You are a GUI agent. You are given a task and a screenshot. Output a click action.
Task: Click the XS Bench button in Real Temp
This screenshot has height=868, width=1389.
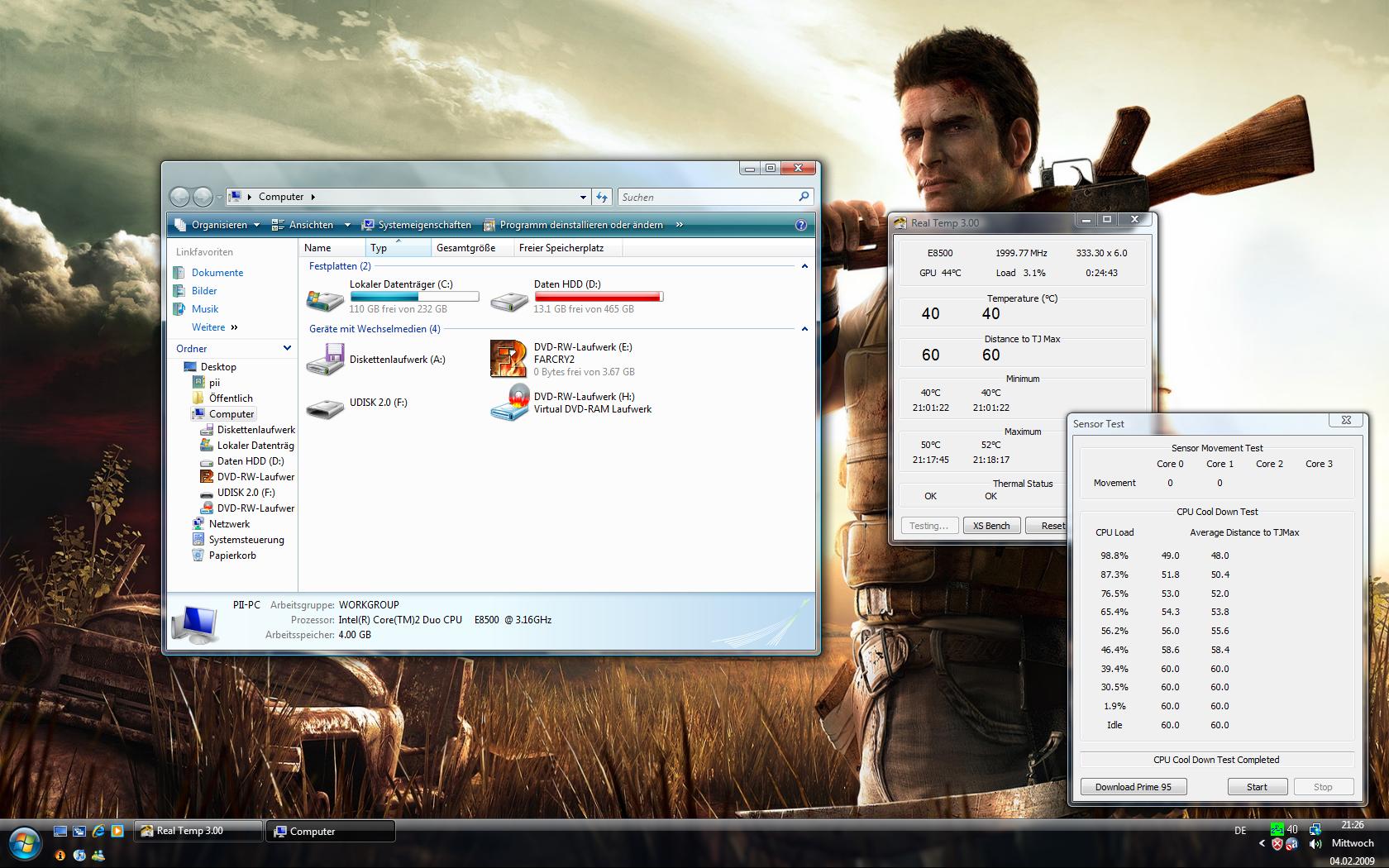(x=991, y=526)
